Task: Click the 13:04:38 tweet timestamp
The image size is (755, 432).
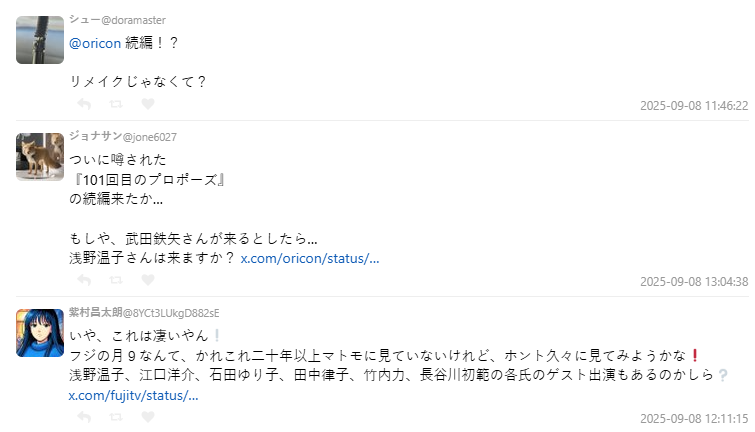Action: tap(694, 282)
